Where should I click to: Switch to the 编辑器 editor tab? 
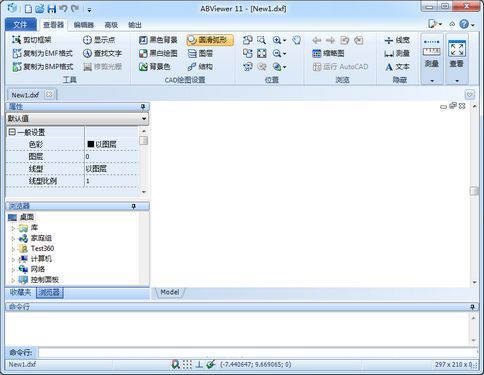tap(84, 25)
